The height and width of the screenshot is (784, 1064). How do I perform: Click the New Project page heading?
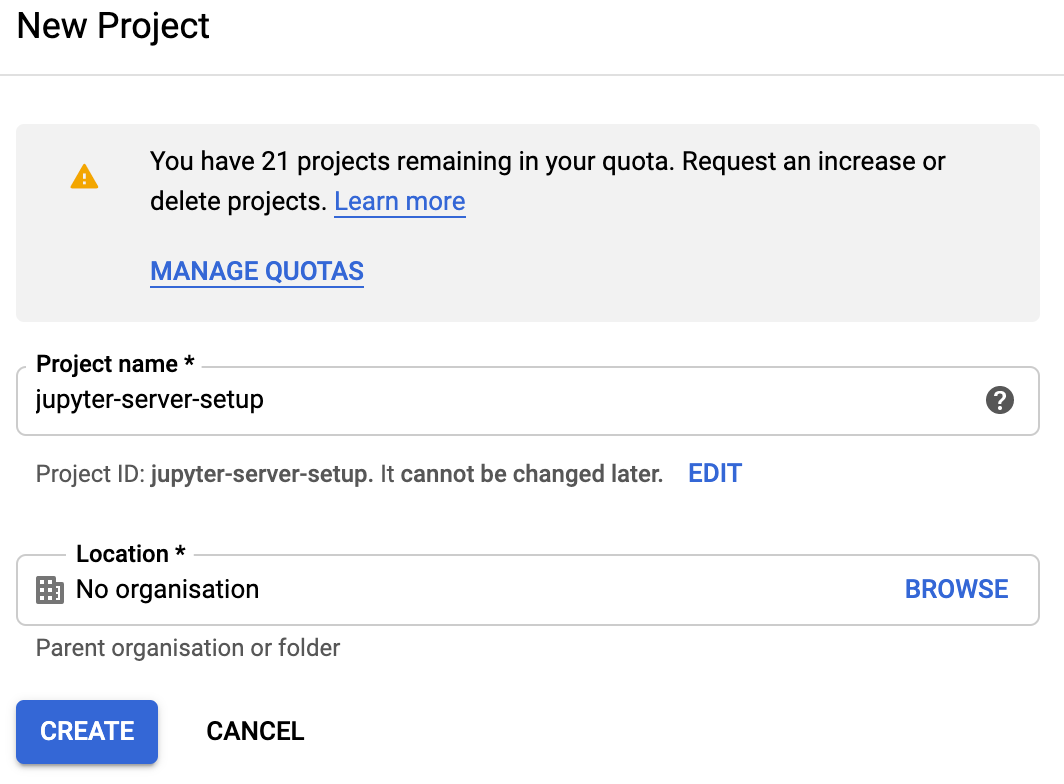113,26
